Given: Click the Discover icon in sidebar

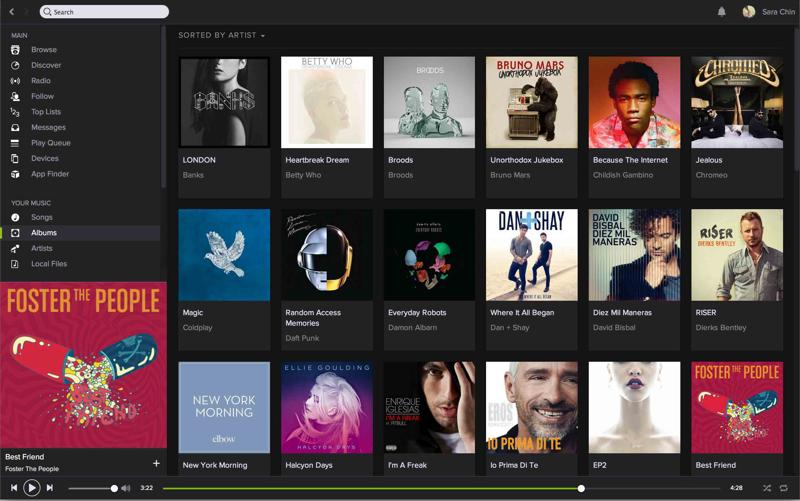Looking at the screenshot, I should [x=15, y=65].
